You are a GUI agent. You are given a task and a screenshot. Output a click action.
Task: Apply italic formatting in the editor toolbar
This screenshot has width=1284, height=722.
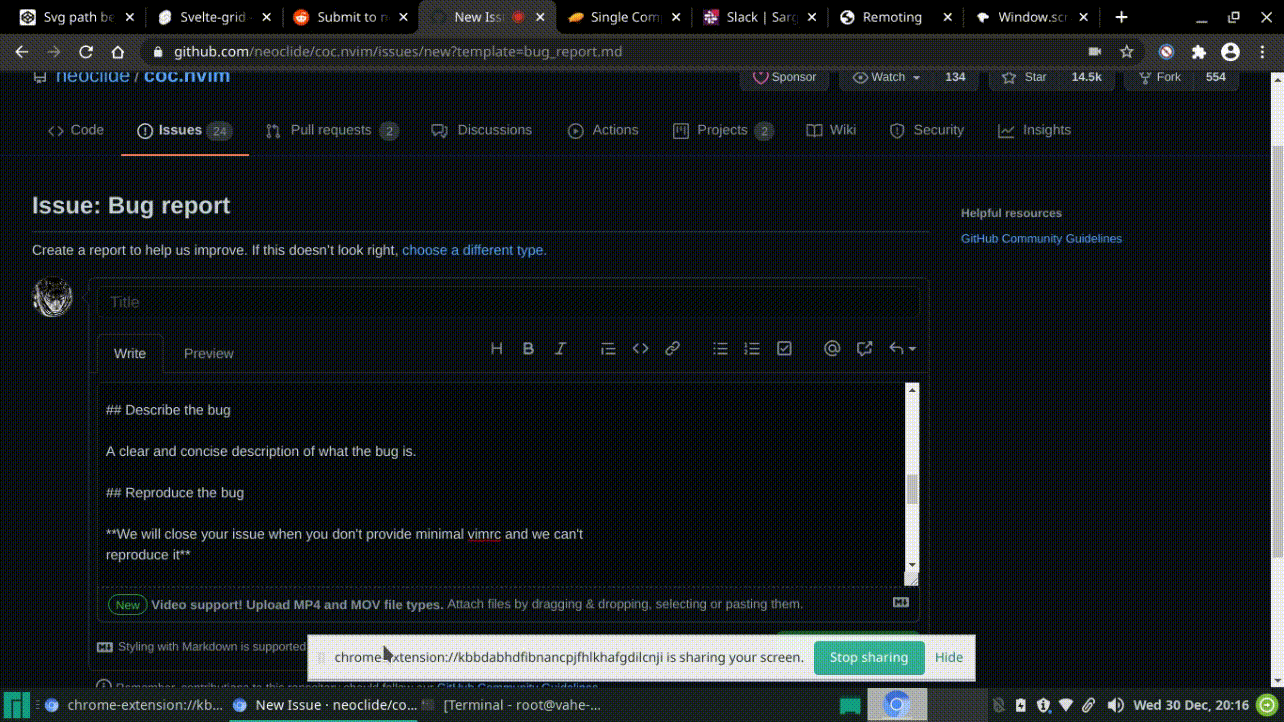[560, 349]
